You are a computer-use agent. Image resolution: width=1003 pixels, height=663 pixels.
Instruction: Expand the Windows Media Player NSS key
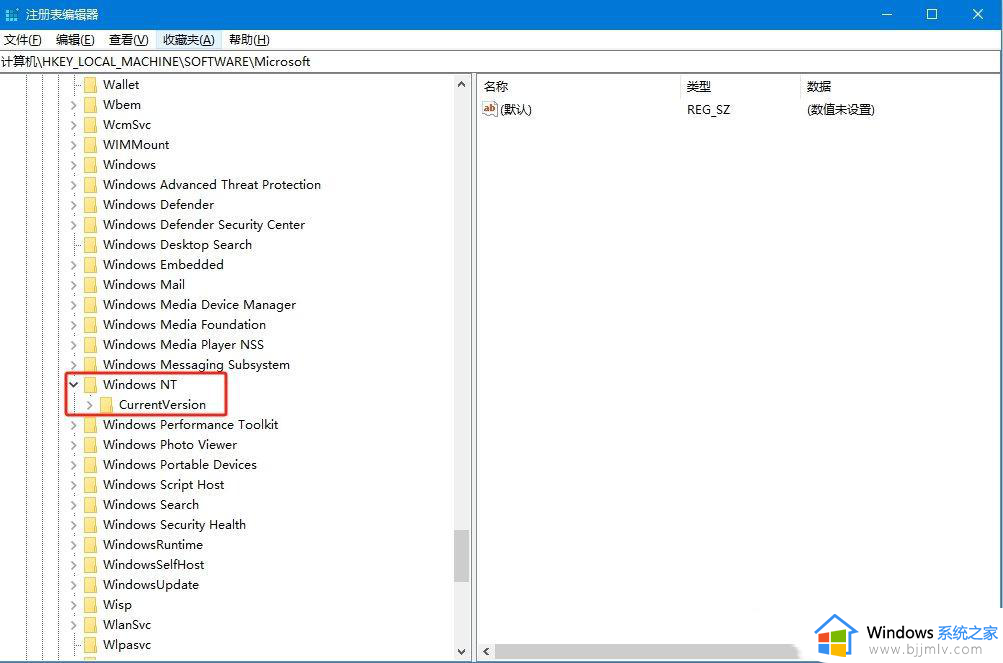[74, 345]
